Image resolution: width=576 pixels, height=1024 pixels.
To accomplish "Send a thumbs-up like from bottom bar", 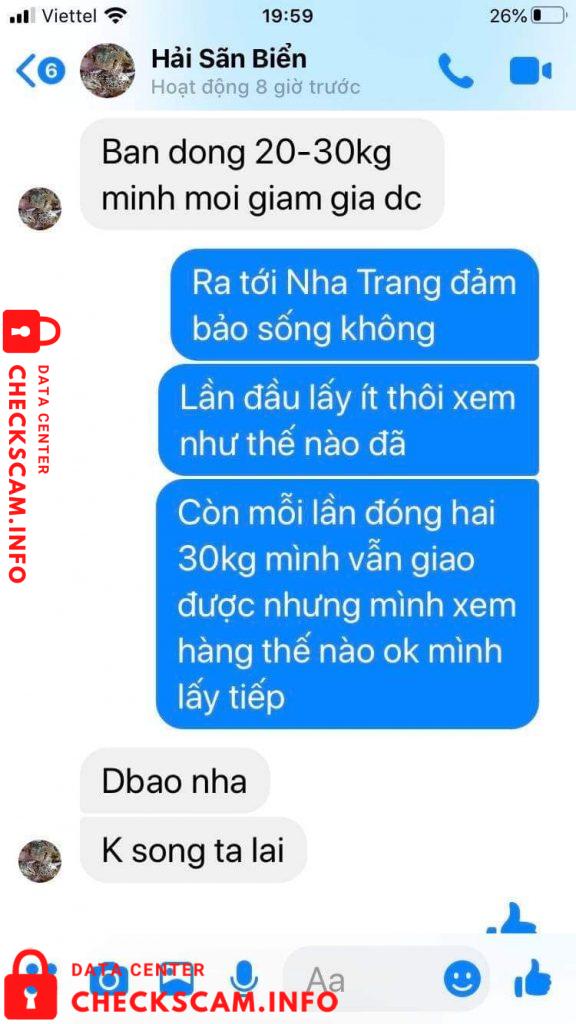I will (x=532, y=978).
